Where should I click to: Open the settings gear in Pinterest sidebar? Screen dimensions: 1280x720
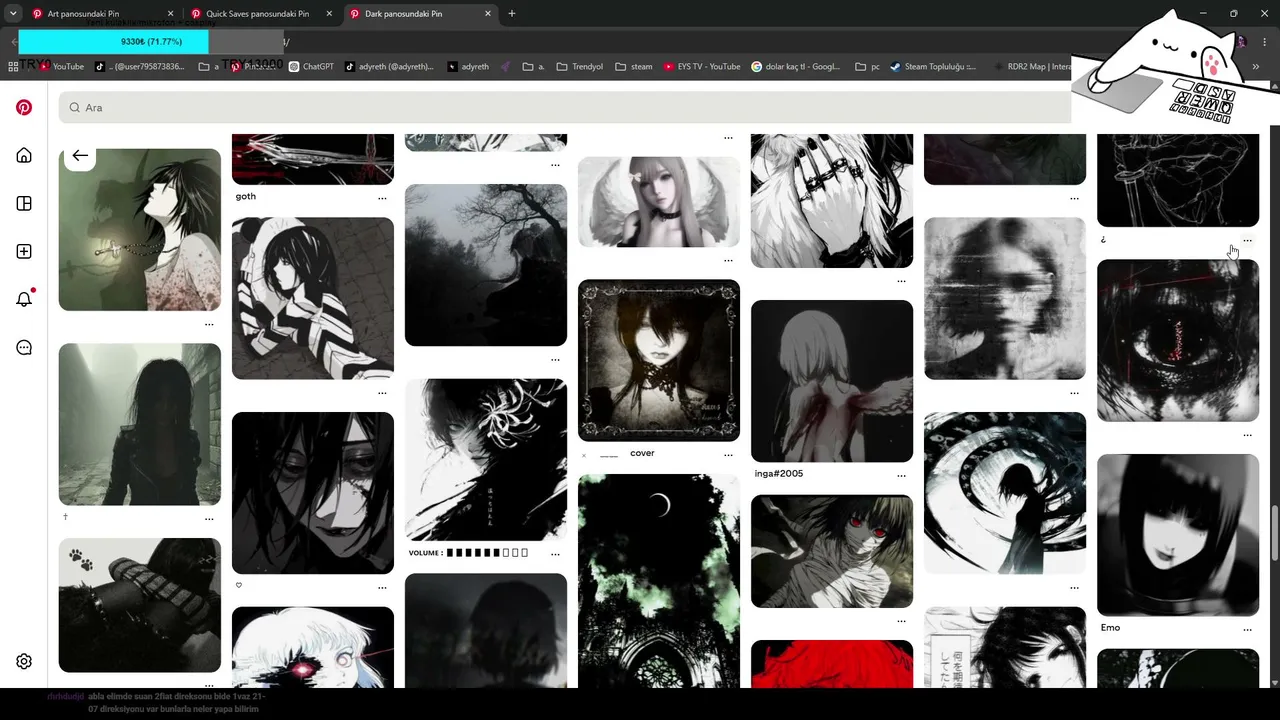pyautogui.click(x=24, y=661)
